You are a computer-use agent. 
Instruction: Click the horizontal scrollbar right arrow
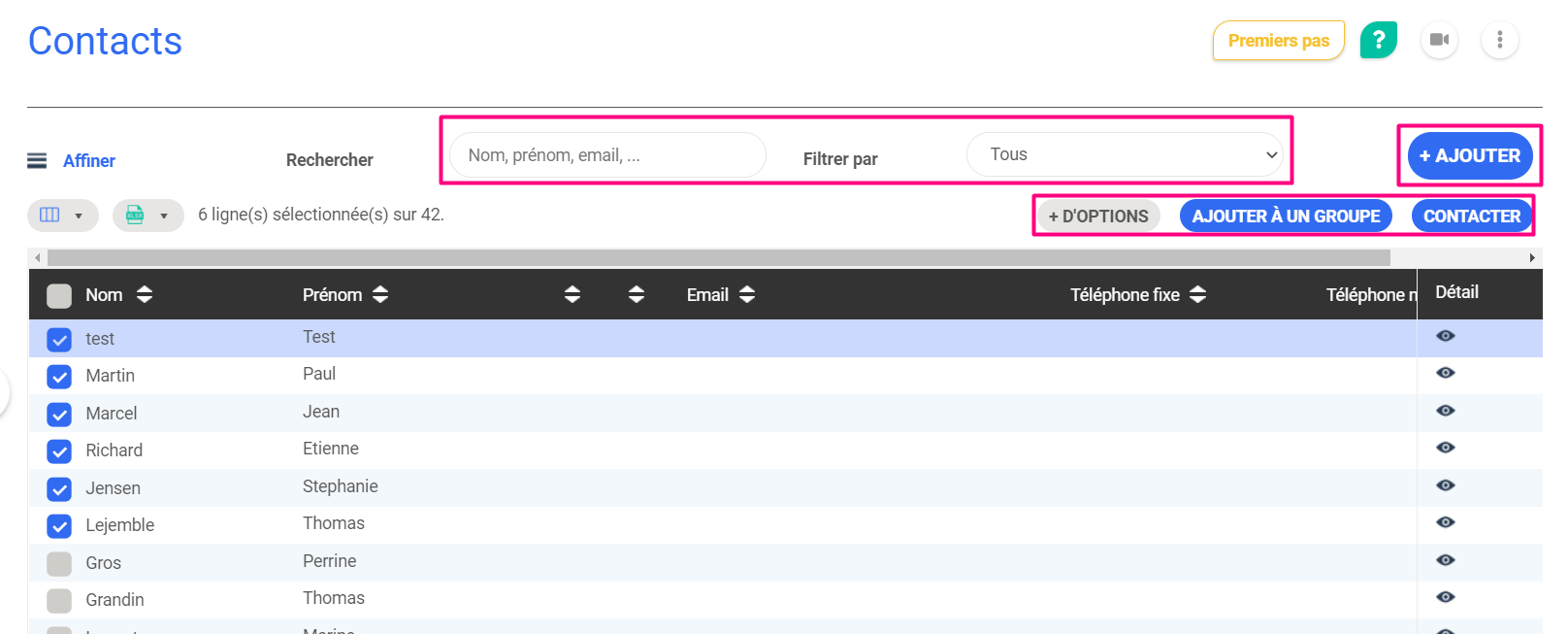point(1532,258)
